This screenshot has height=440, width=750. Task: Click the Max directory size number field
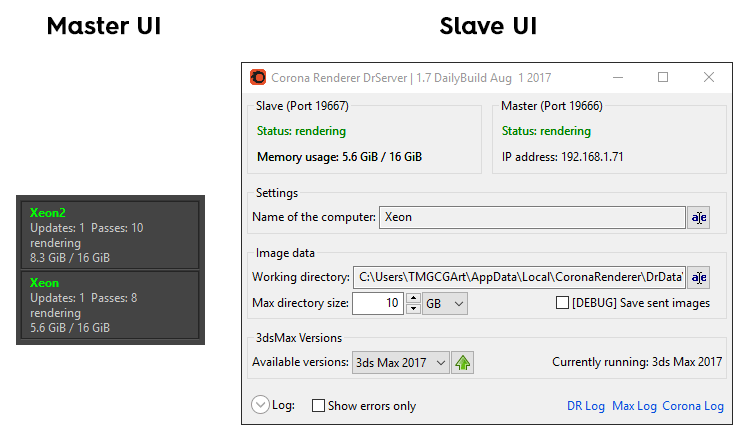(x=379, y=303)
